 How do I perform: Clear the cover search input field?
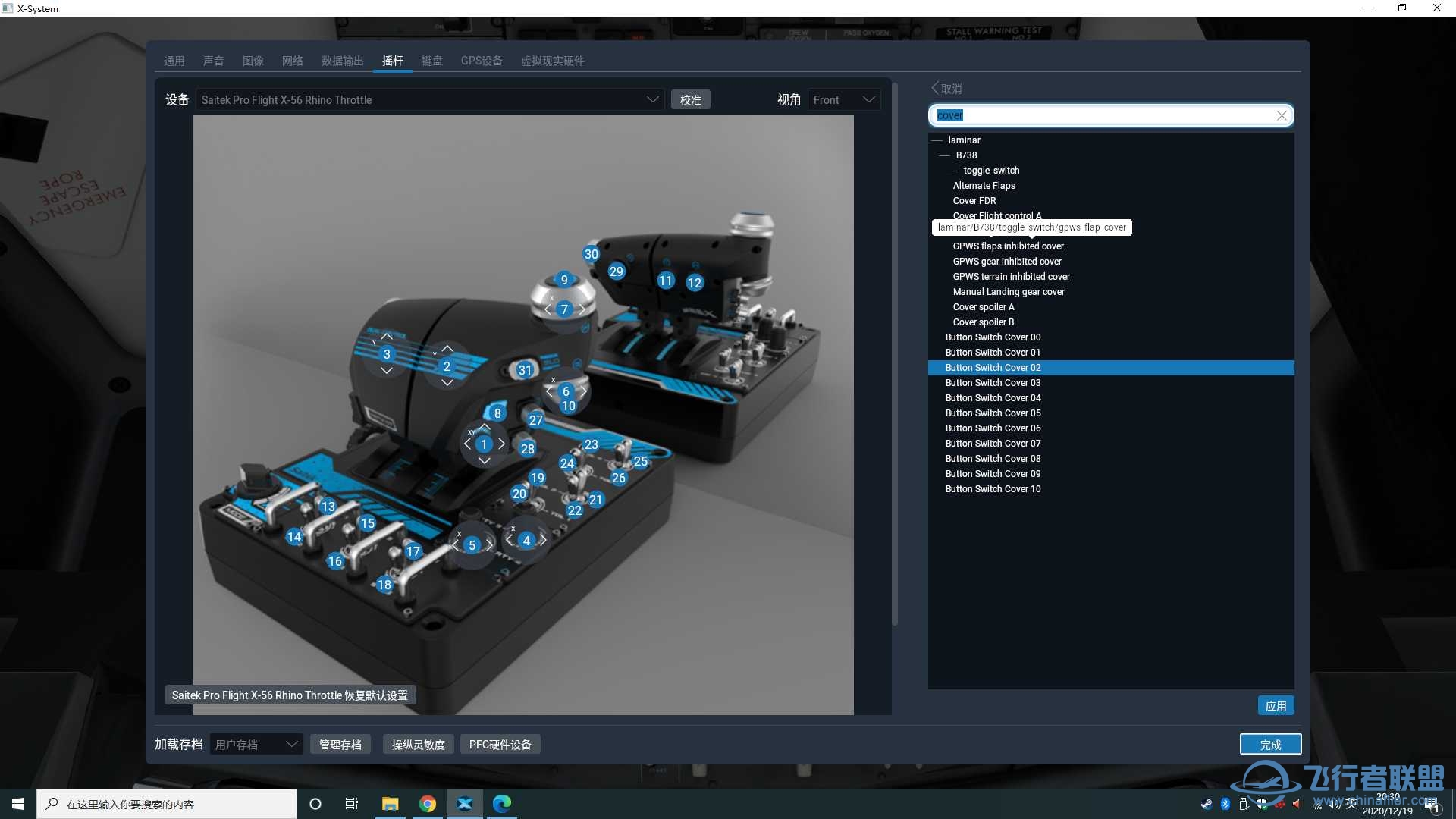[1280, 114]
